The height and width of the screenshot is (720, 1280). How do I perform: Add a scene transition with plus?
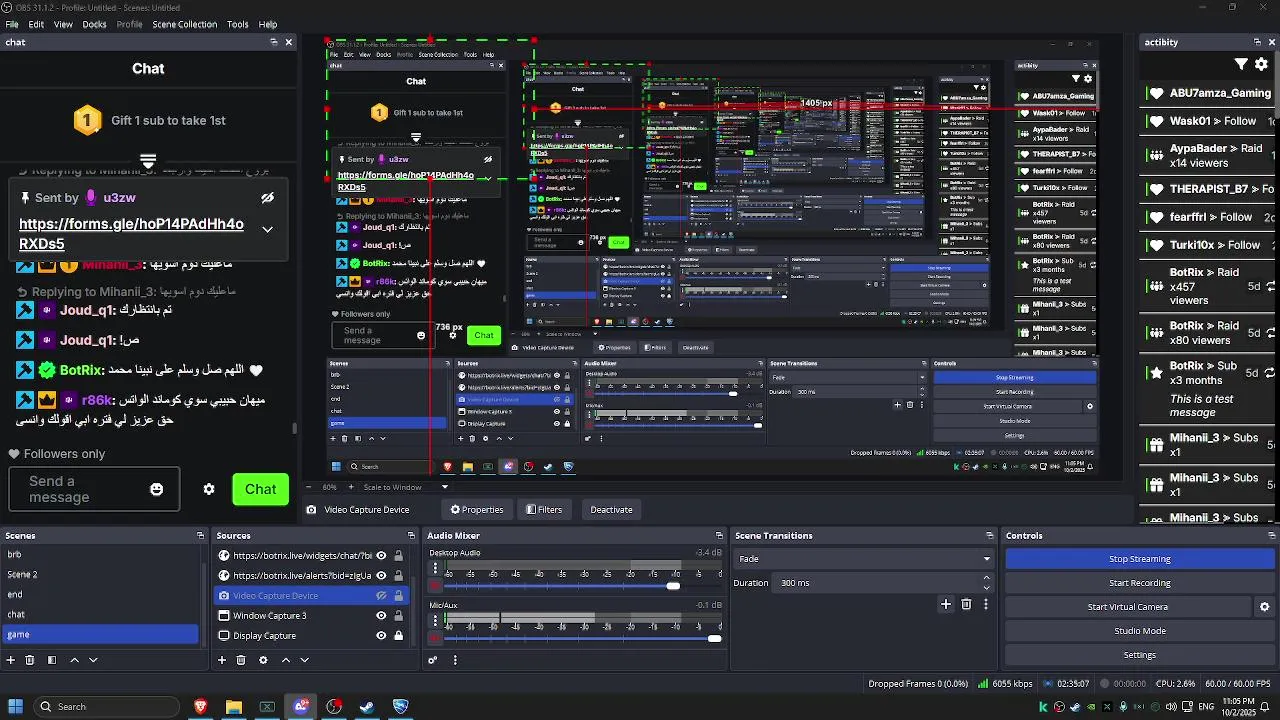945,604
